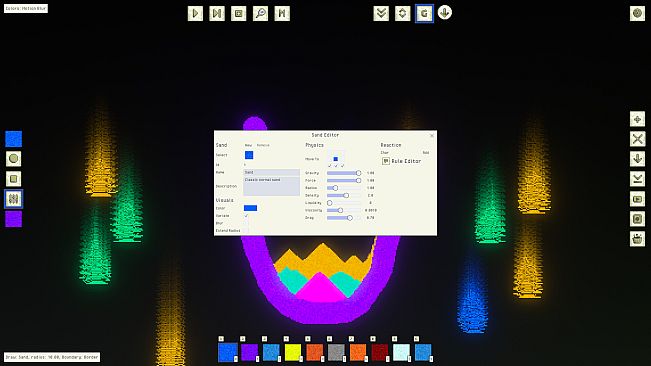The height and width of the screenshot is (366, 651).
Task: Adjust the Liquidity slider
Action: click(x=344, y=203)
